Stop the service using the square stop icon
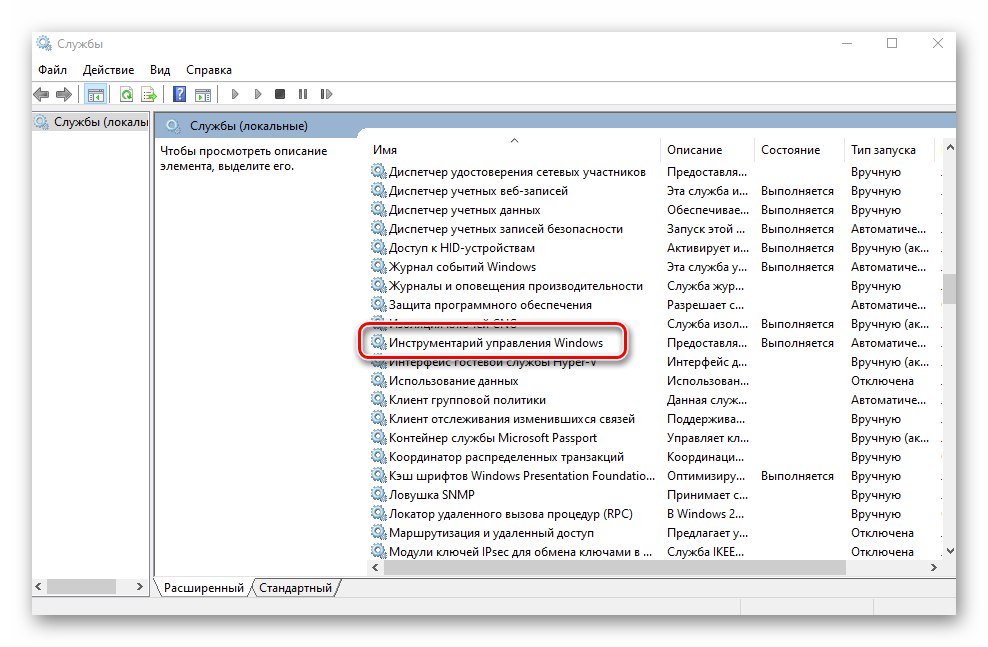 click(279, 93)
